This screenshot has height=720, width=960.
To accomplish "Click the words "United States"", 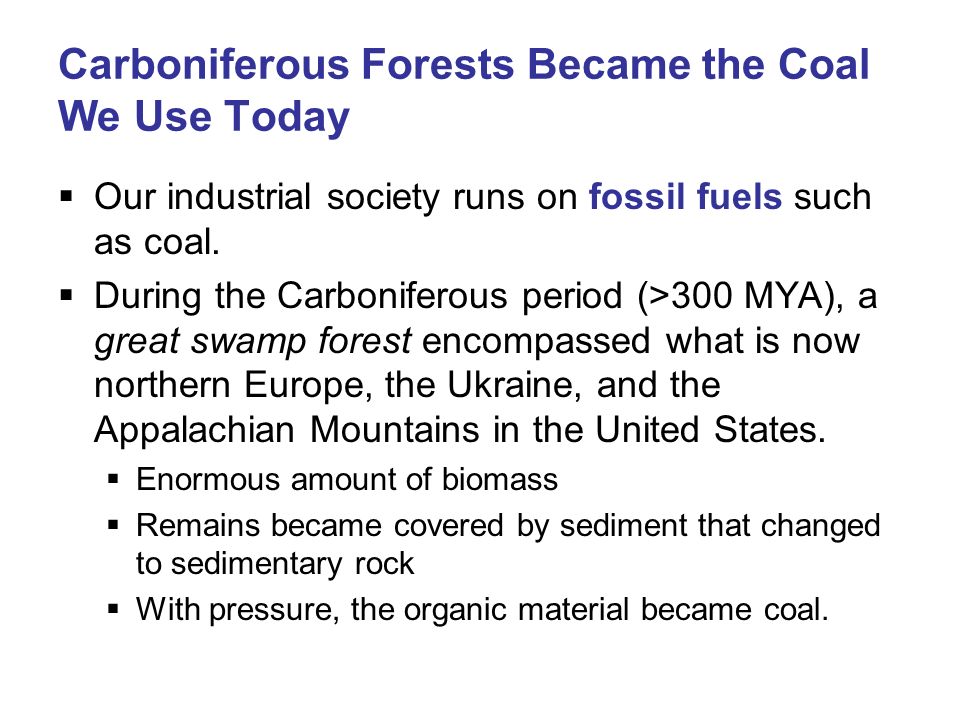I will (x=710, y=430).
